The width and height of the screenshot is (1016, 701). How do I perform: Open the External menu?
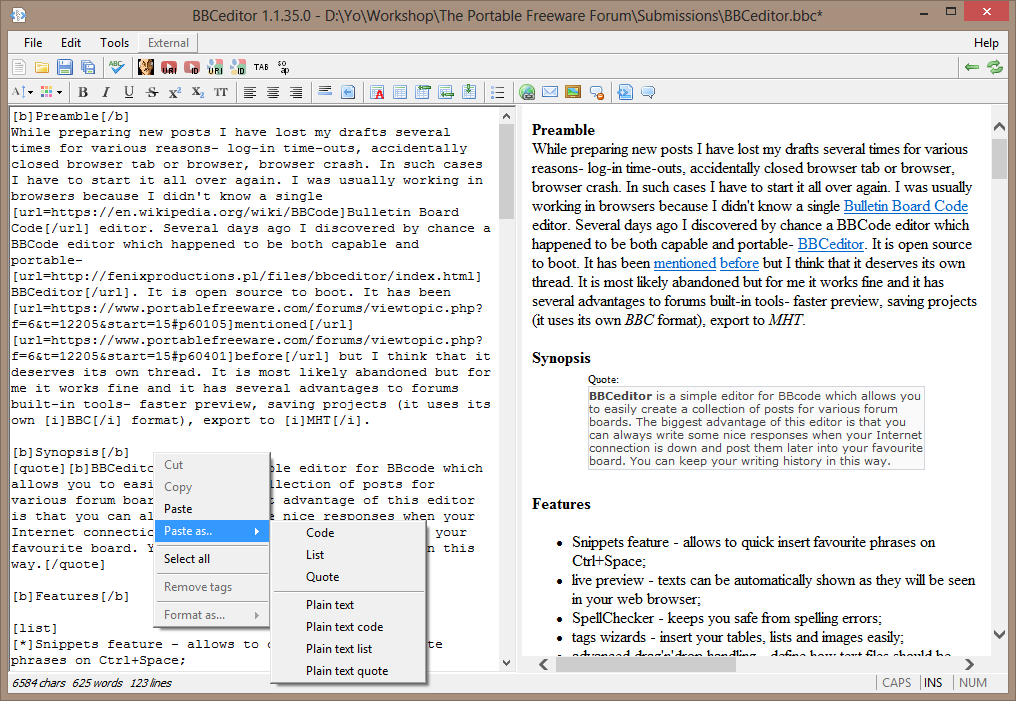pyautogui.click(x=168, y=43)
